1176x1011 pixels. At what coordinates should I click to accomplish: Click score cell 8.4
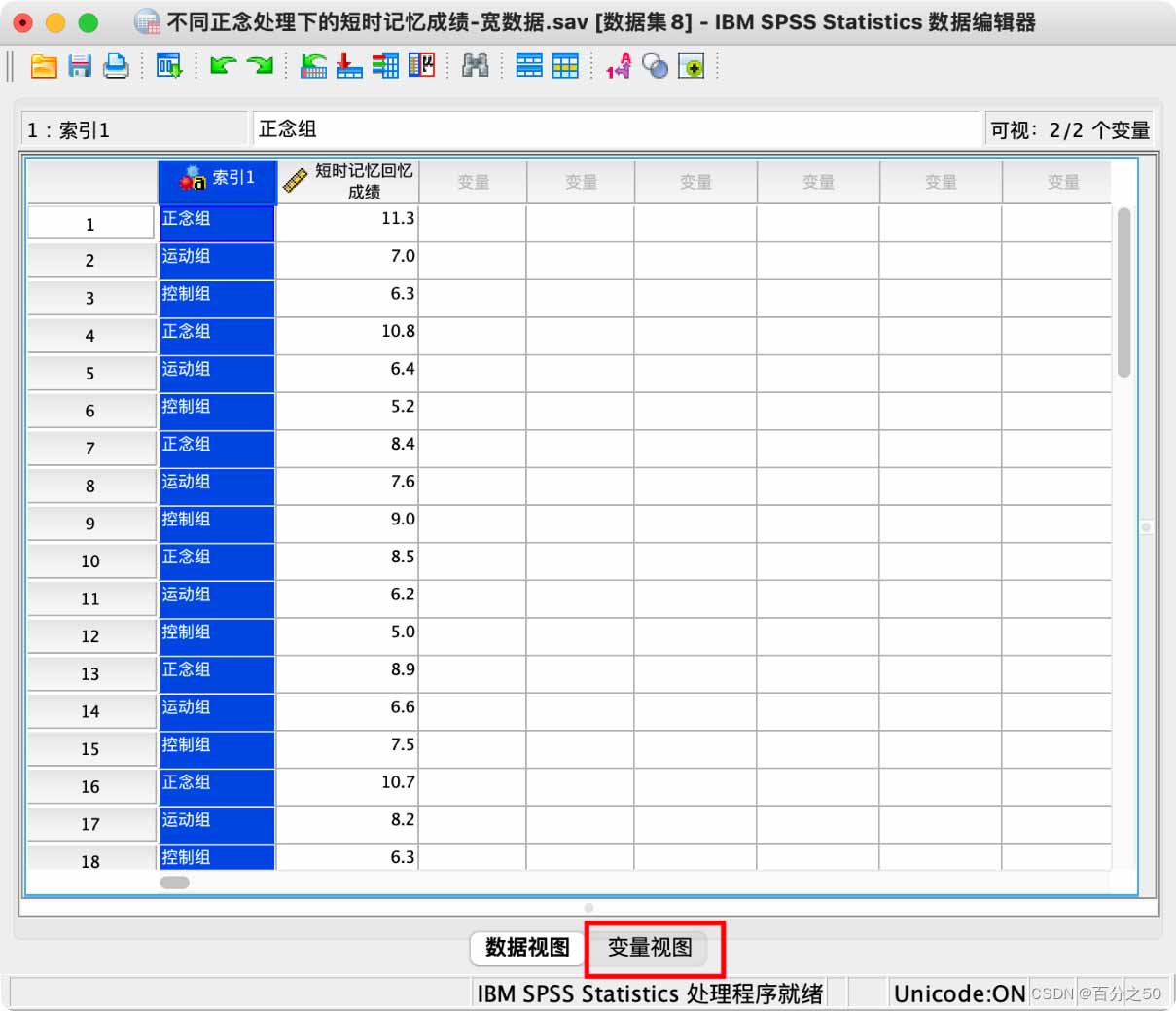click(x=347, y=448)
